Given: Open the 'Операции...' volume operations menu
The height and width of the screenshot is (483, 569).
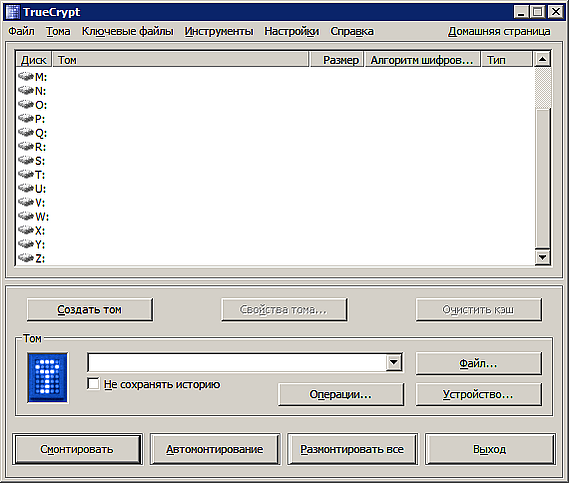Looking at the screenshot, I should click(340, 394).
